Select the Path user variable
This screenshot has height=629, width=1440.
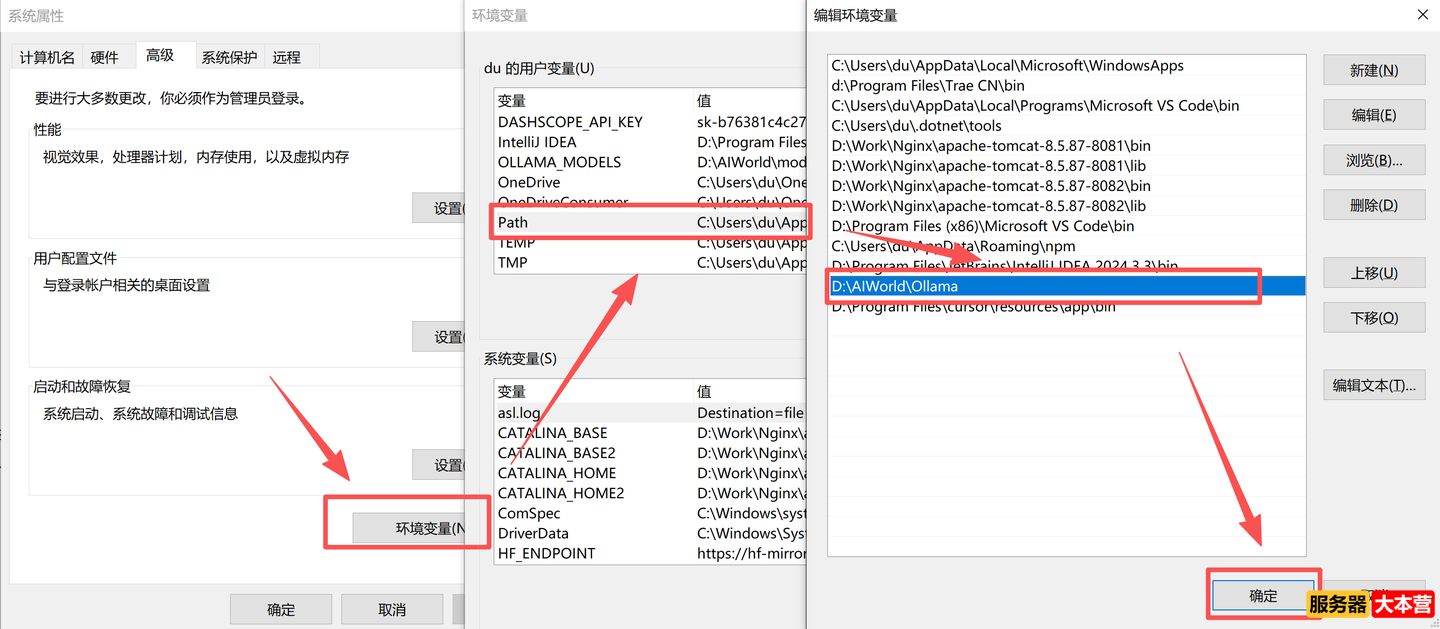600,222
